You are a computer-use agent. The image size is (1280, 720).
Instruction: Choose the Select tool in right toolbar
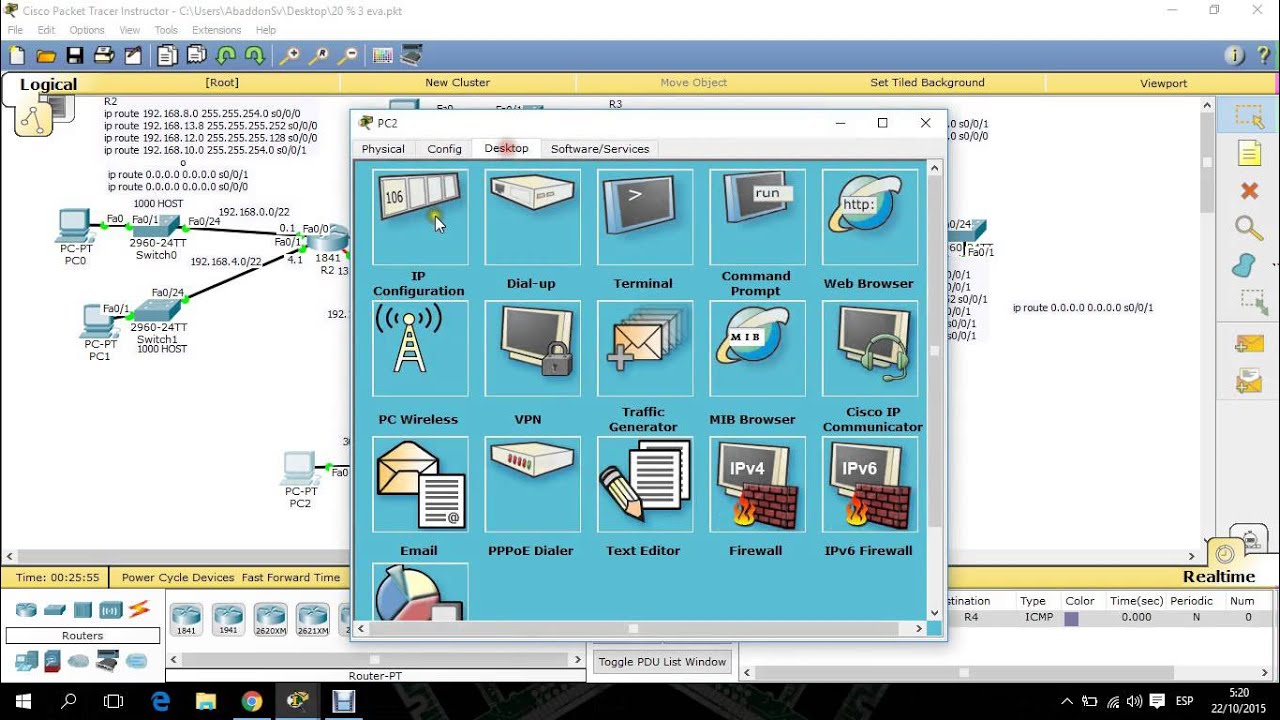pyautogui.click(x=1249, y=117)
